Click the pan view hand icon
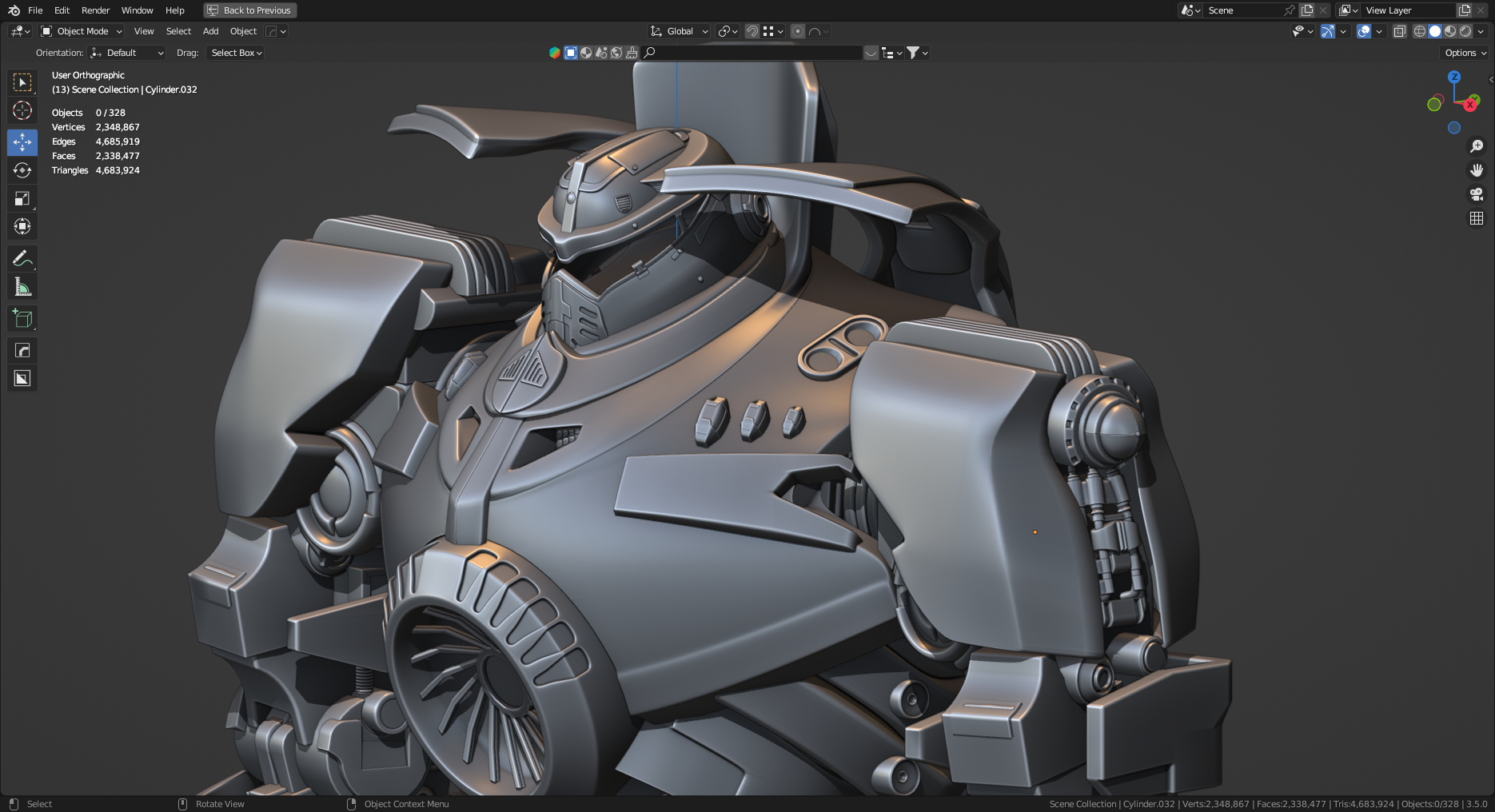 coord(1477,170)
